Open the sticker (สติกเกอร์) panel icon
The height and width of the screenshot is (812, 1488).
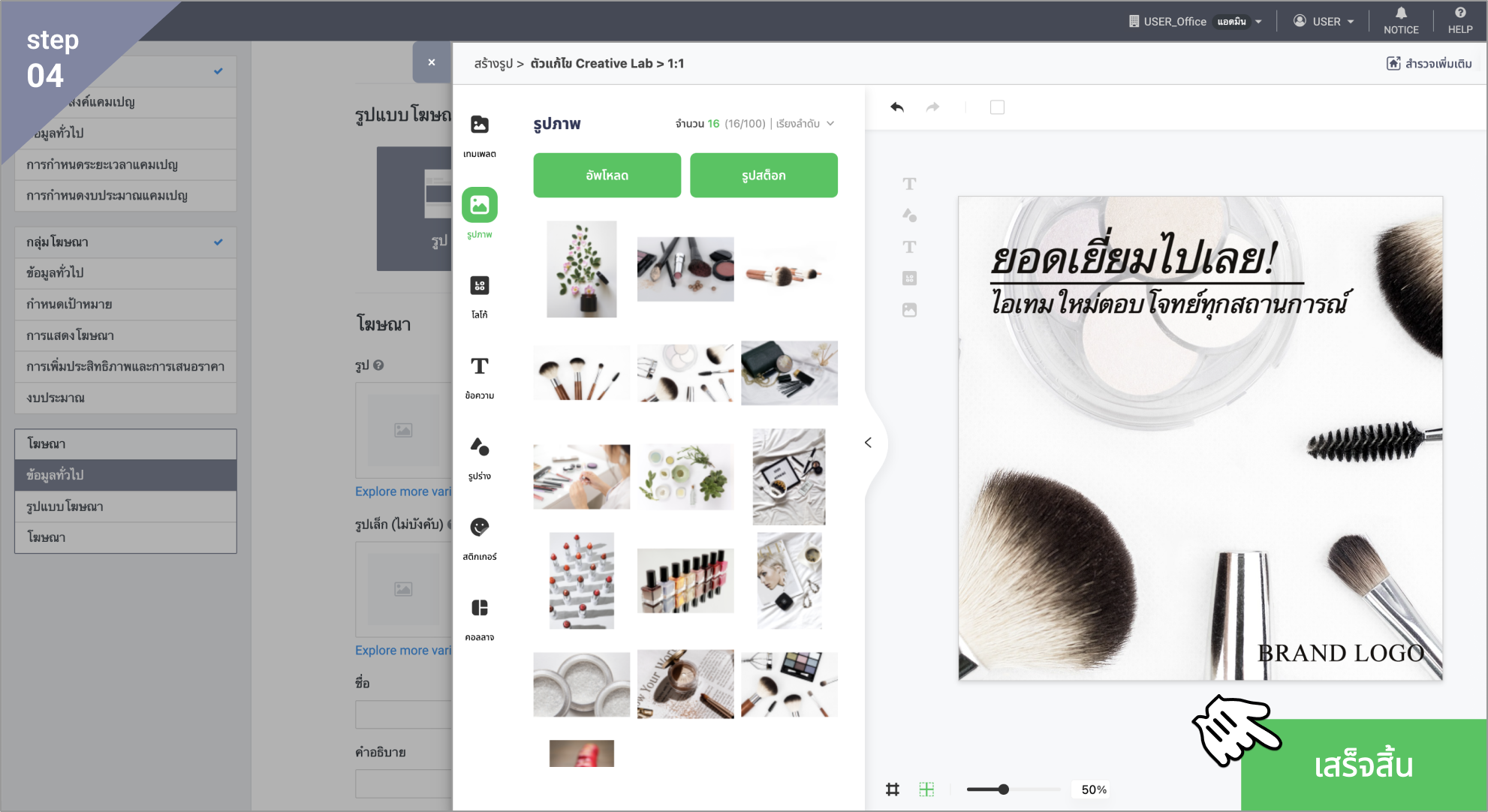point(479,528)
